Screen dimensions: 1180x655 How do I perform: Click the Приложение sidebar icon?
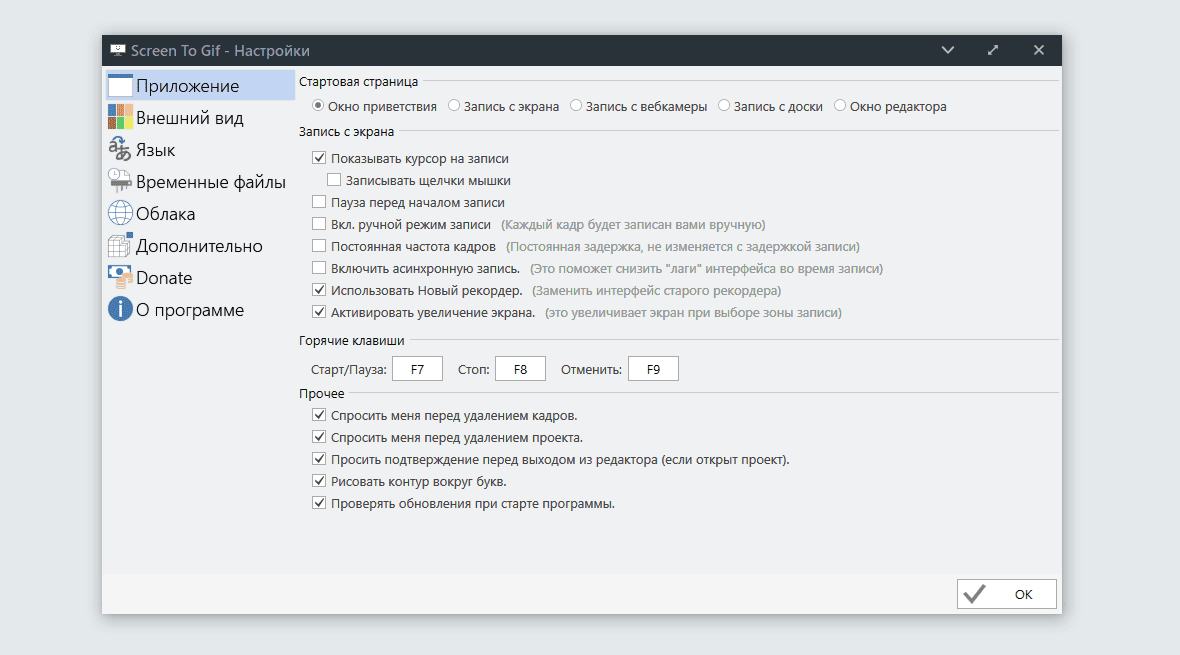[x=120, y=86]
